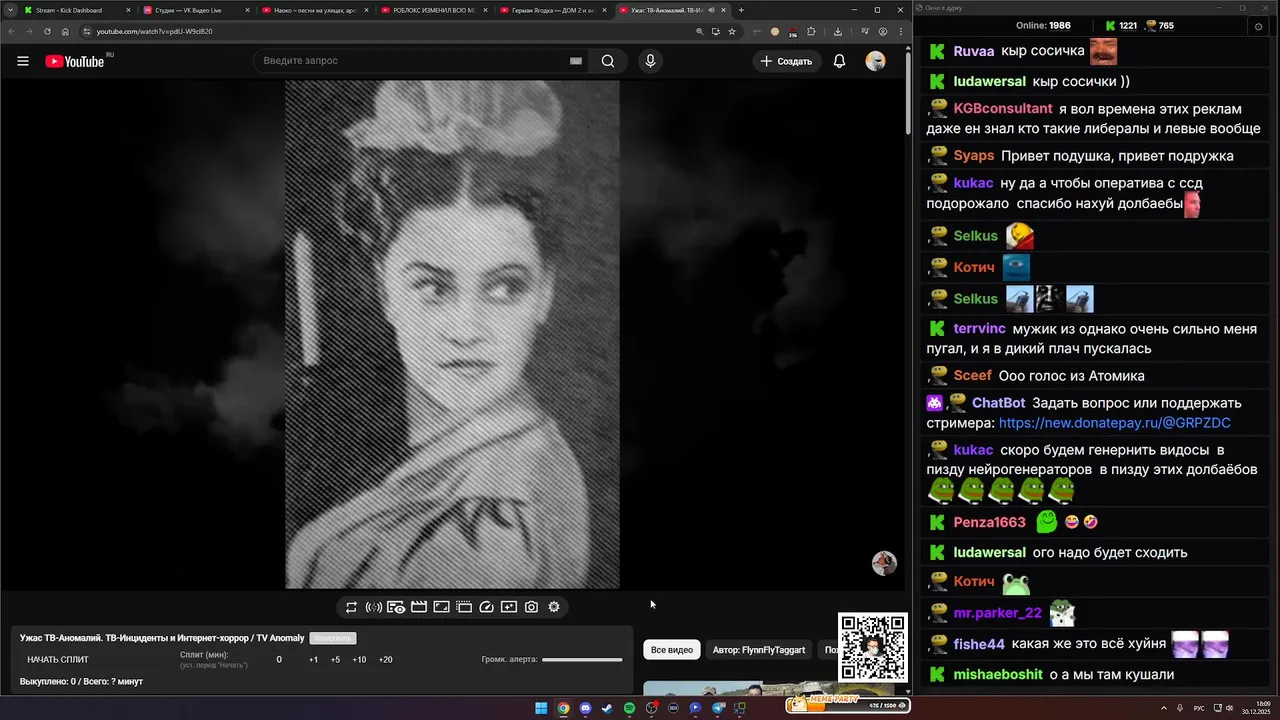
Task: Click the Kick viewer count 1221
Action: click(x=1127, y=26)
